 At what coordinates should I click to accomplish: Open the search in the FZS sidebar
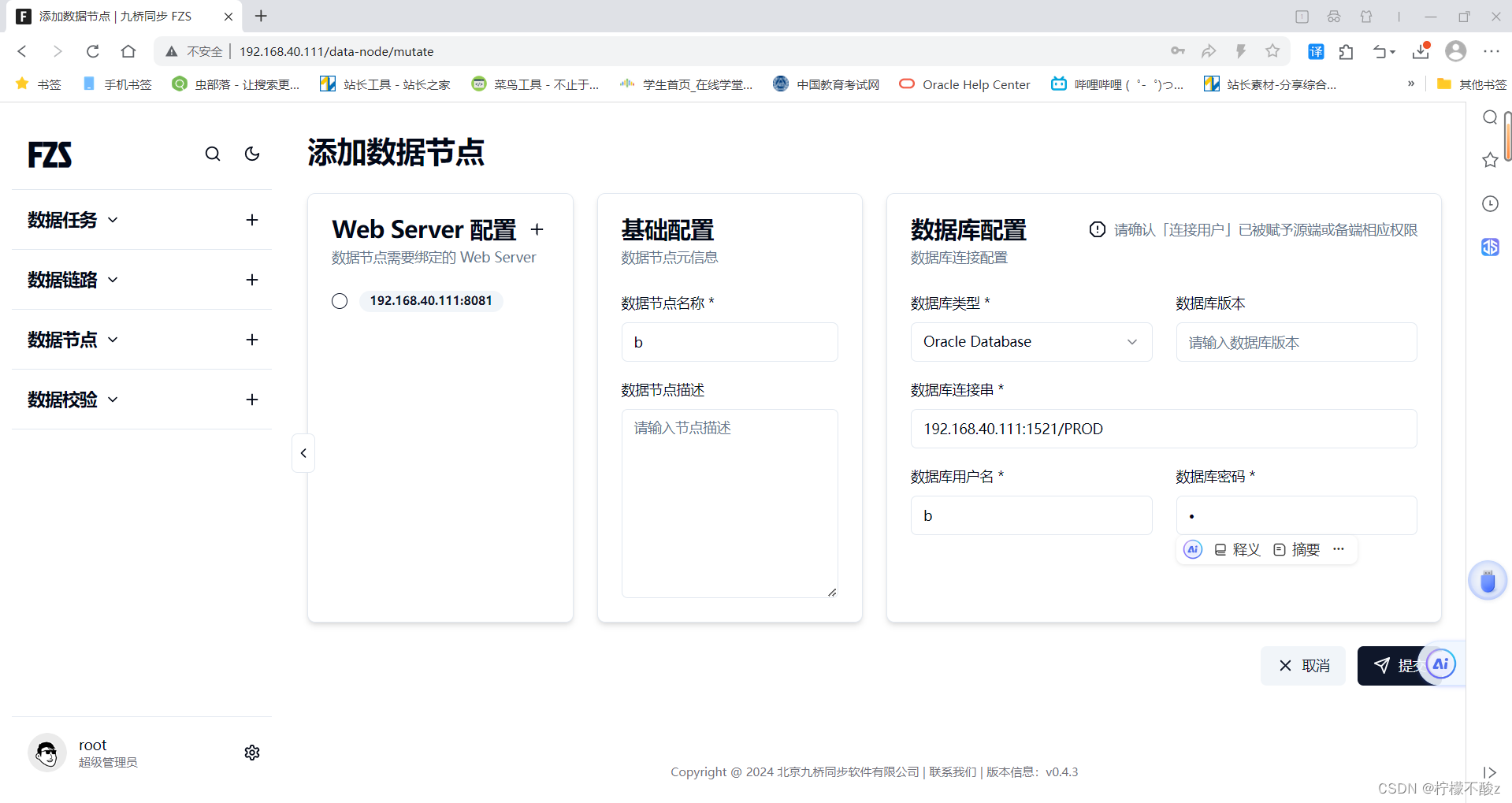coord(212,154)
